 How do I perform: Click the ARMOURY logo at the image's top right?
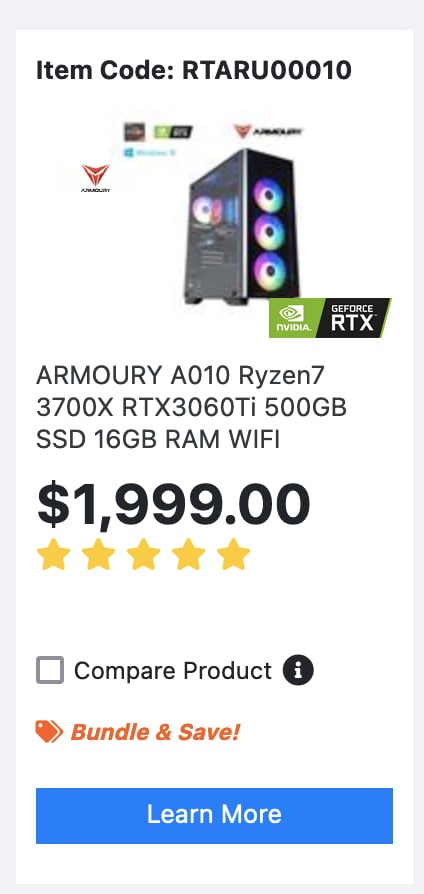point(268,132)
